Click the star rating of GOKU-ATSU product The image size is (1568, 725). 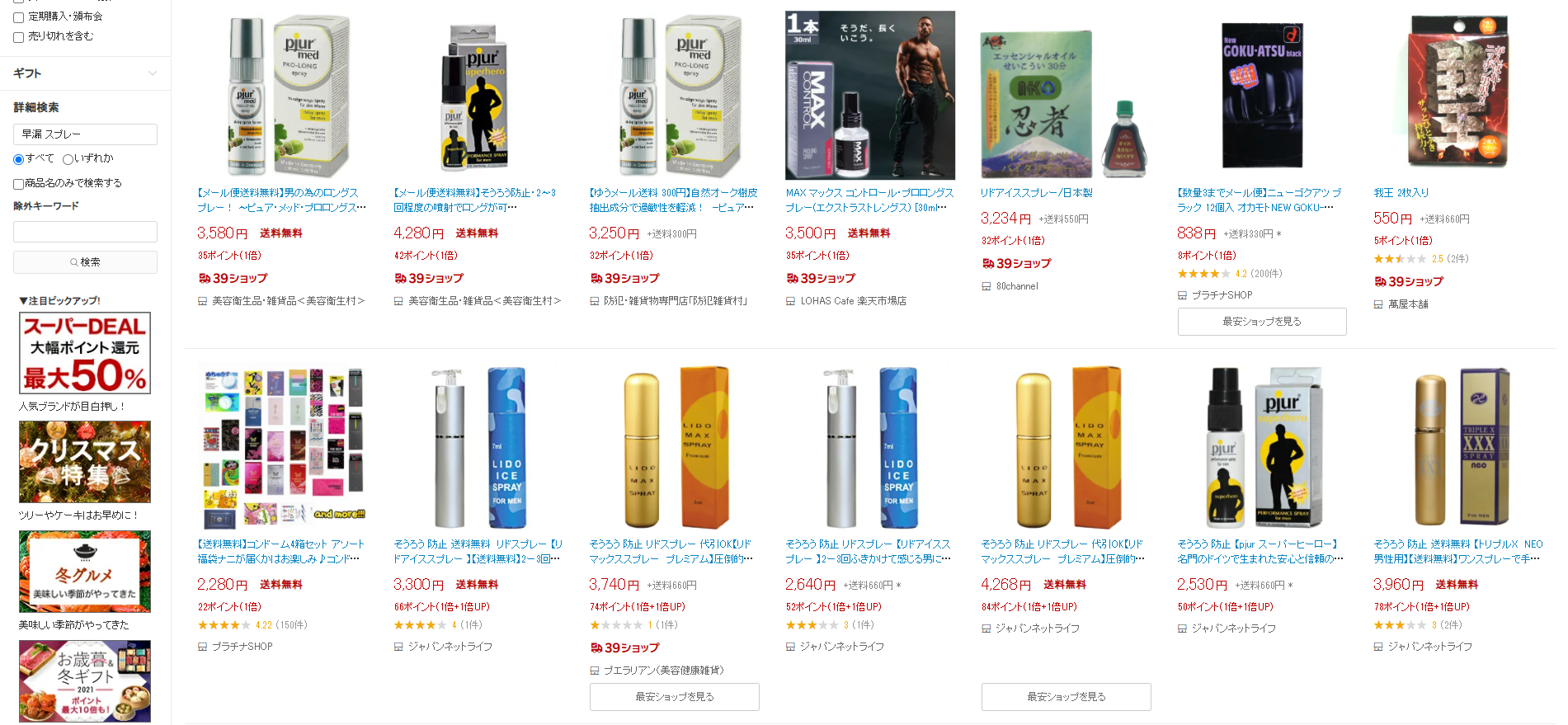1203,274
